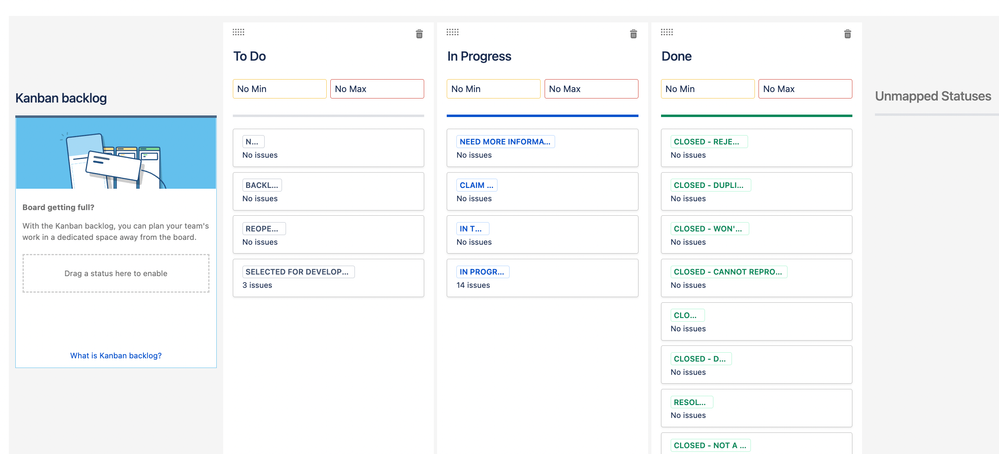Select the N... status card in To Do
Viewport: 999px width, 454px height.
tap(328, 148)
